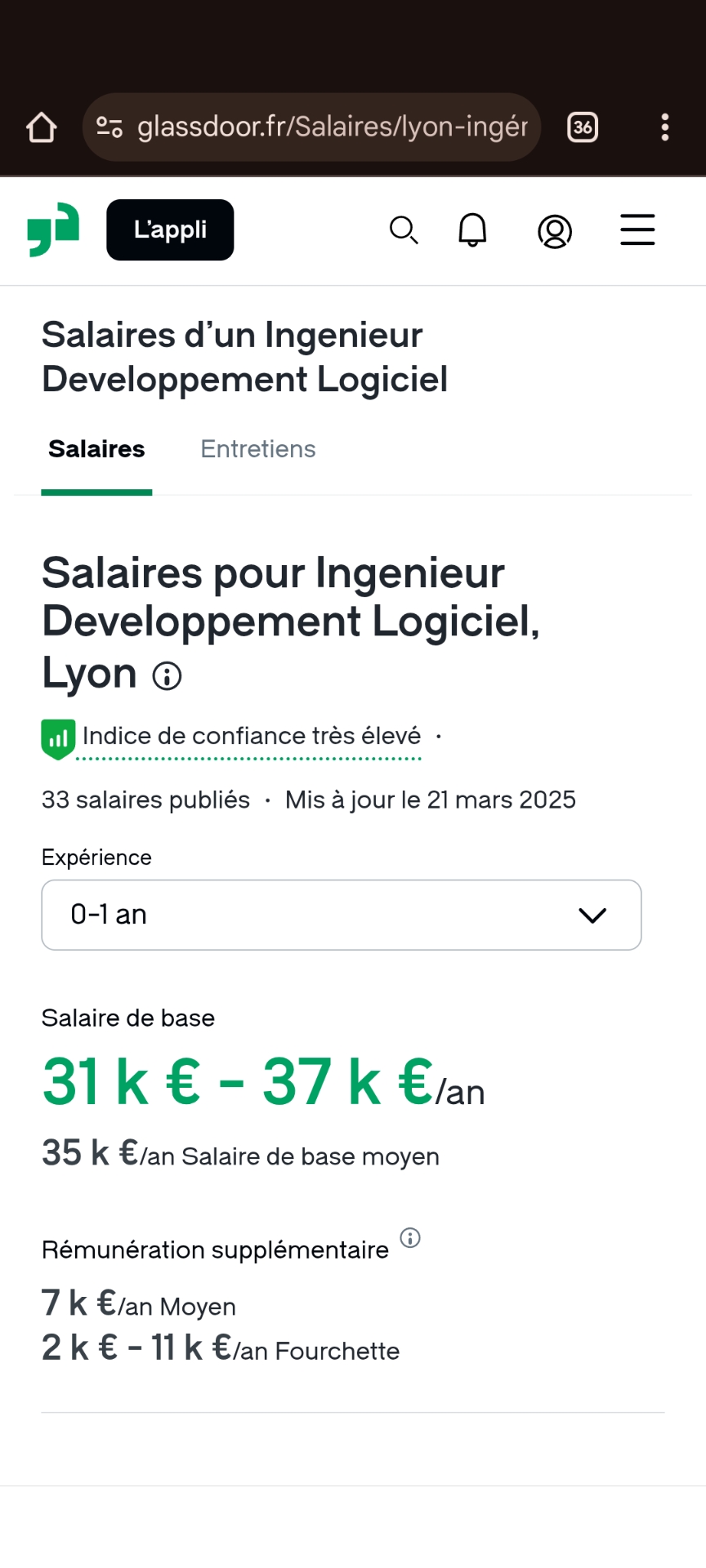Open the hamburger navigation menu
Viewport: 706px width, 1568px height.
point(637,230)
